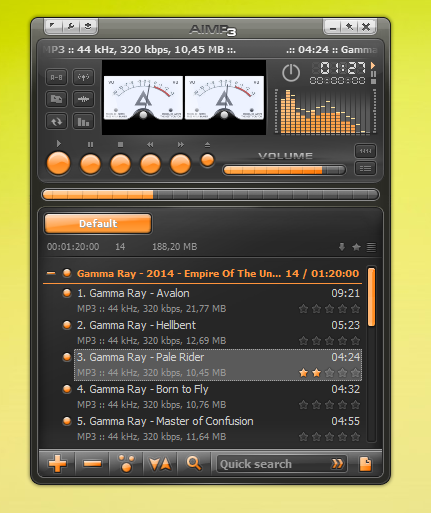
Task: Set third star rating for Pale Rider
Action: point(329,373)
